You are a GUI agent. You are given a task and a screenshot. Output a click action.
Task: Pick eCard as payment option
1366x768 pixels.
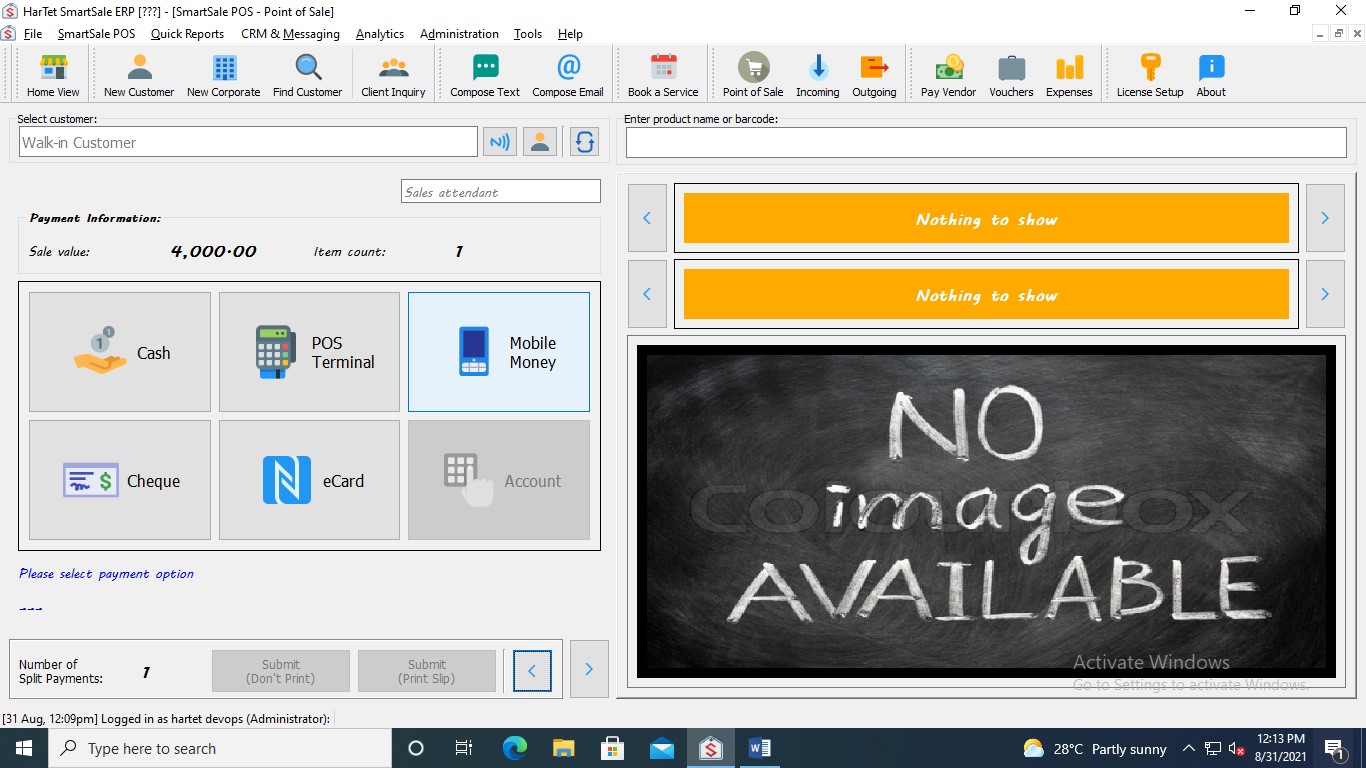[x=309, y=480]
